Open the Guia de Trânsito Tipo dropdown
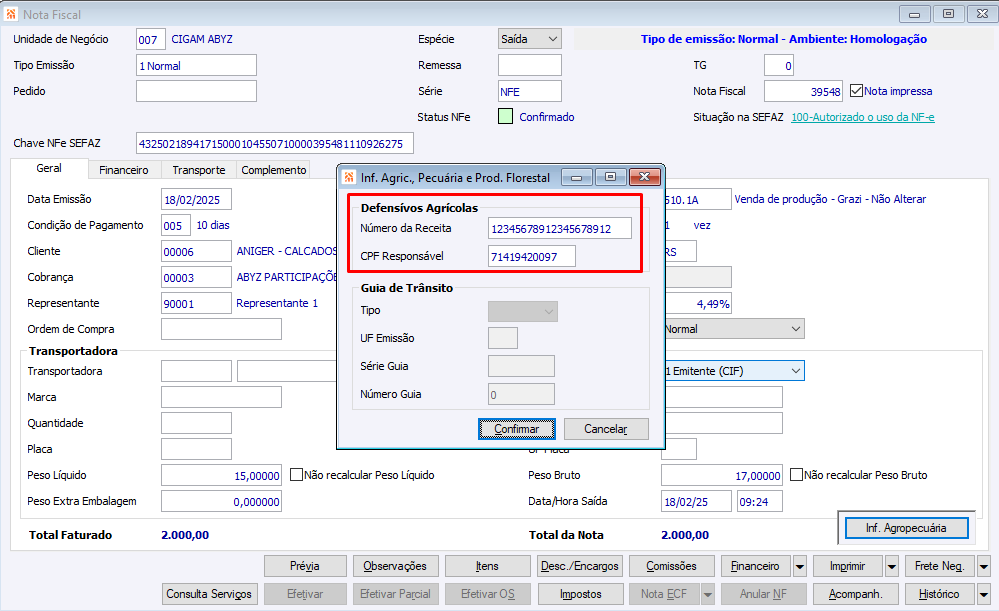 [x=523, y=312]
